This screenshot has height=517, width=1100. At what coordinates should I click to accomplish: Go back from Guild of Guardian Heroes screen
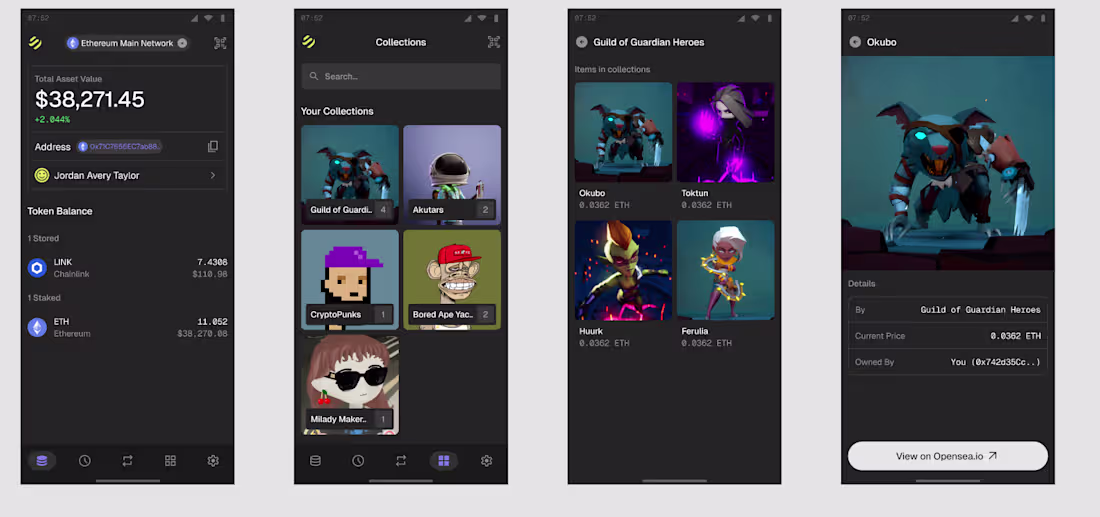(x=582, y=42)
